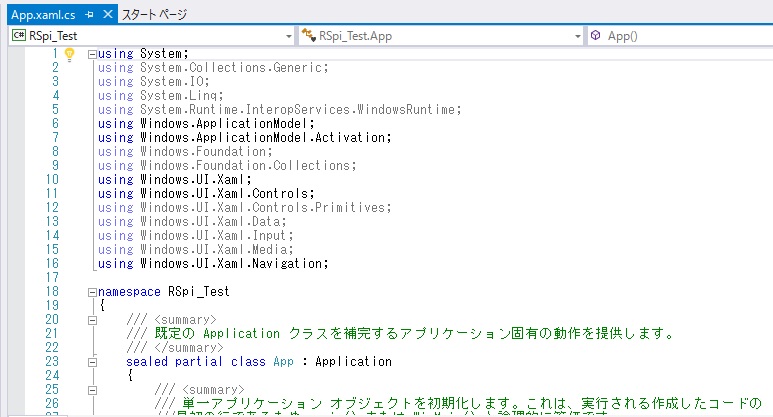
Task: Click the Application base class on line 23
Action: pyautogui.click(x=353, y=361)
